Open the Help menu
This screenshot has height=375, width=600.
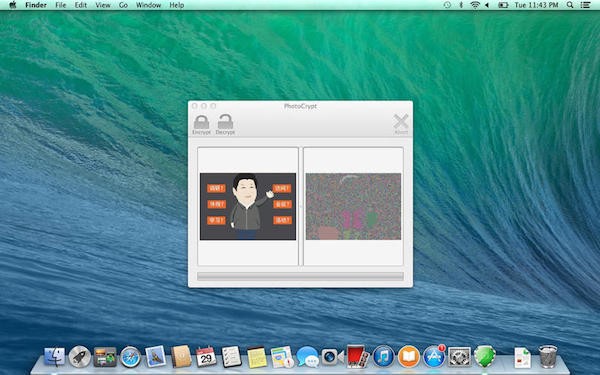[176, 5]
